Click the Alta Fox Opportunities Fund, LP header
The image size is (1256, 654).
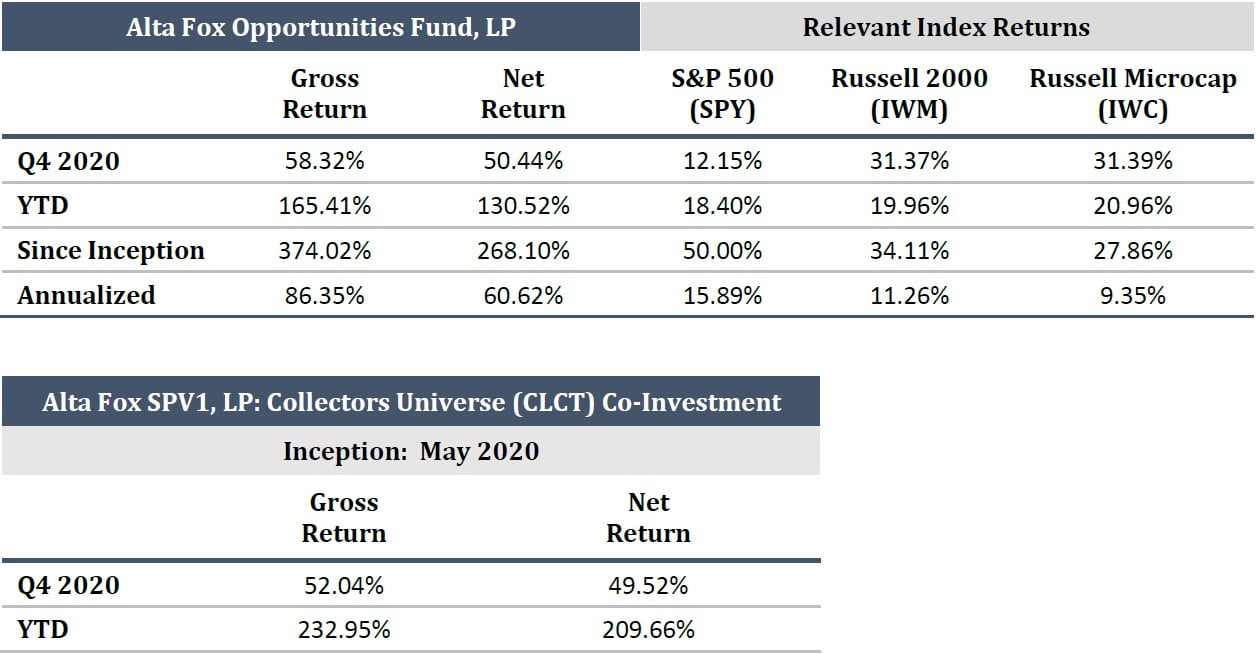pyautogui.click(x=320, y=27)
